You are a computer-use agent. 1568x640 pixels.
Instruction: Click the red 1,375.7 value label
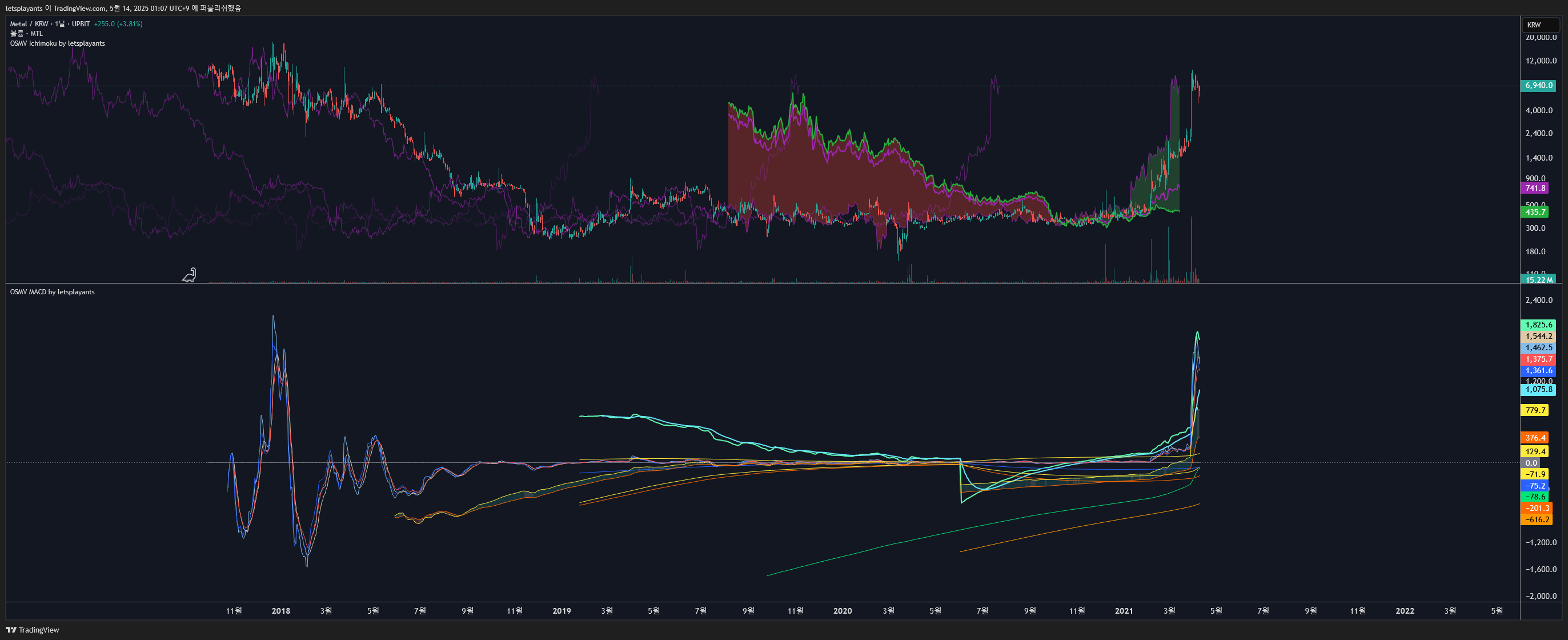[1538, 359]
